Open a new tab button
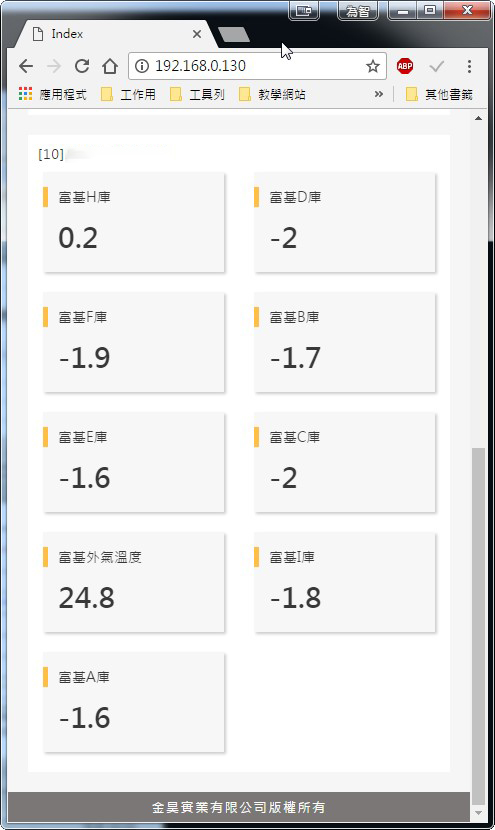 point(234,34)
